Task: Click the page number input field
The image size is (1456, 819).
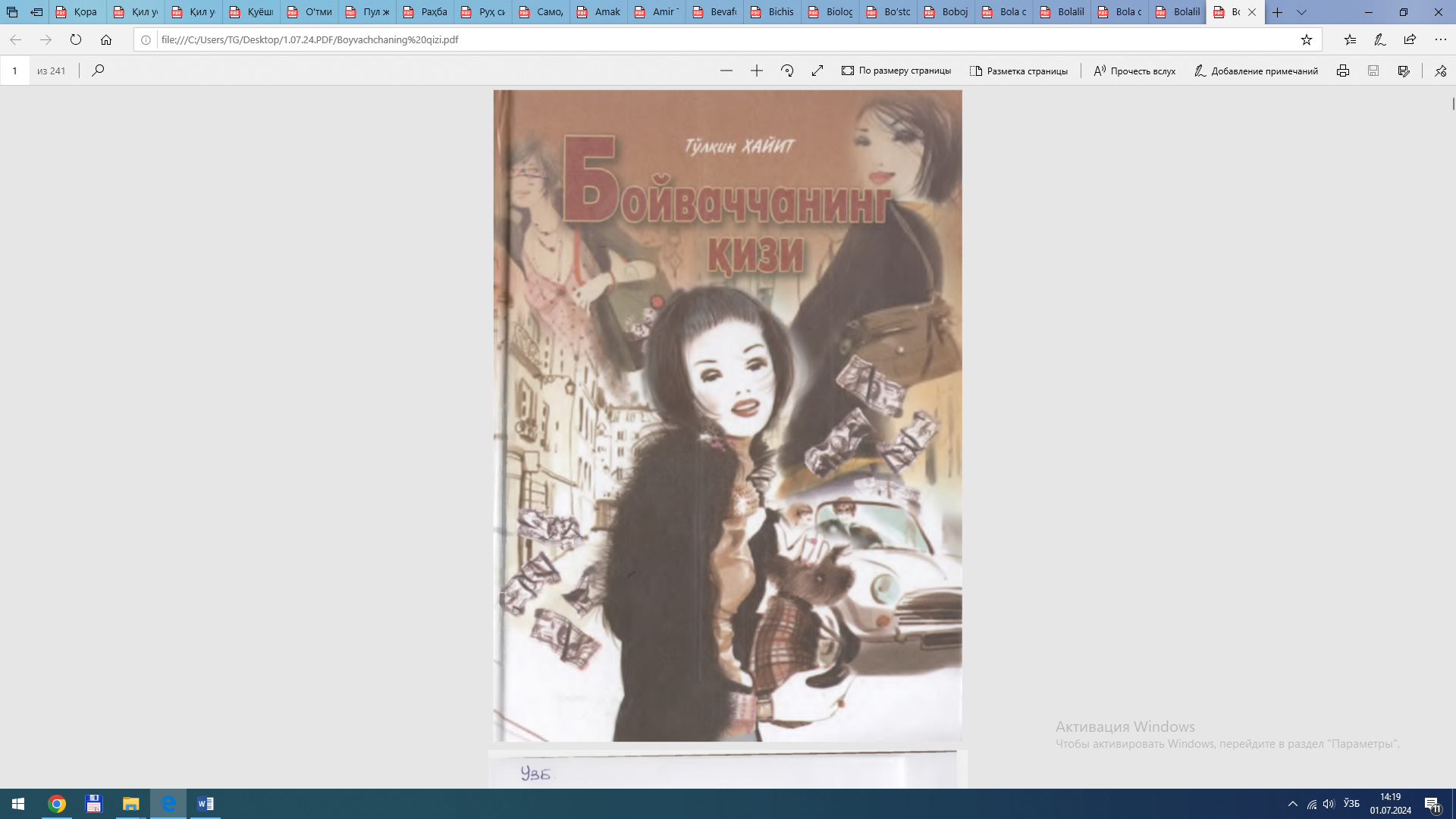Action: [15, 71]
